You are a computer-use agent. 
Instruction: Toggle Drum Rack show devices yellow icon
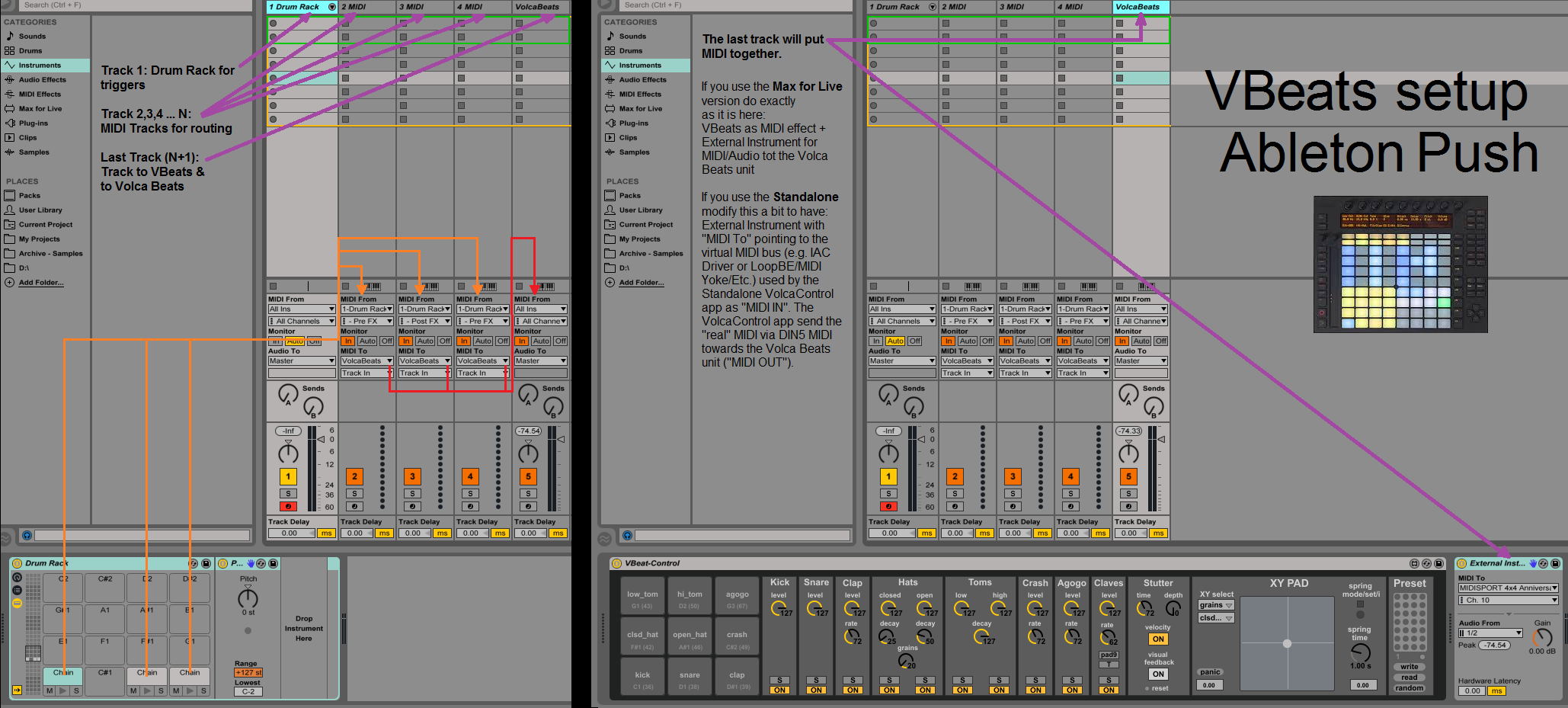point(17,603)
